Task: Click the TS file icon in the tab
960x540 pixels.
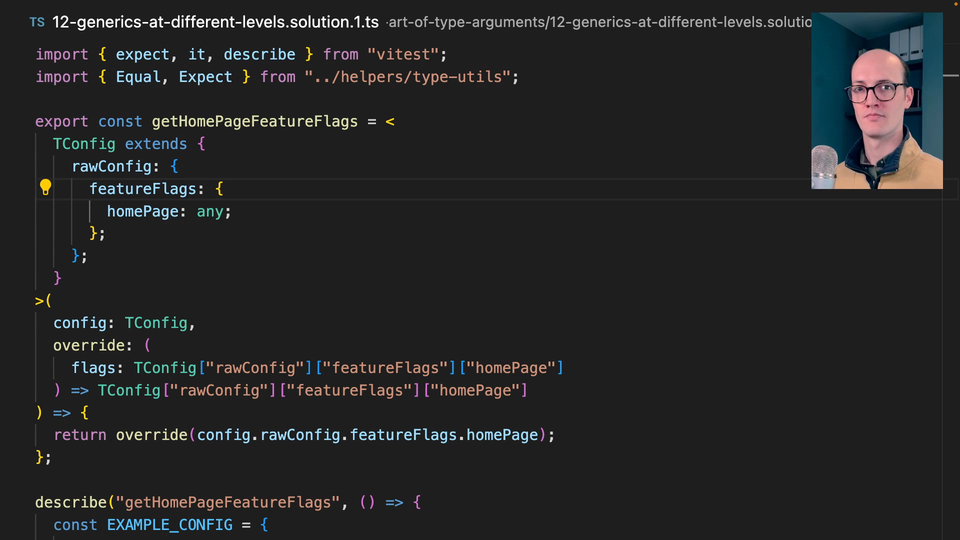Action: [x=37, y=22]
